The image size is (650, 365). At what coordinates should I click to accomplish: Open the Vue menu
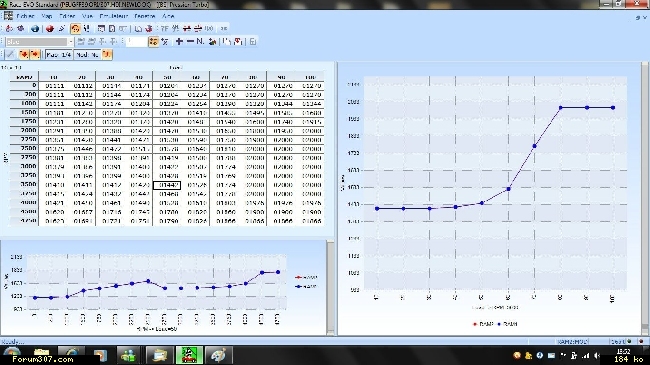coord(87,16)
